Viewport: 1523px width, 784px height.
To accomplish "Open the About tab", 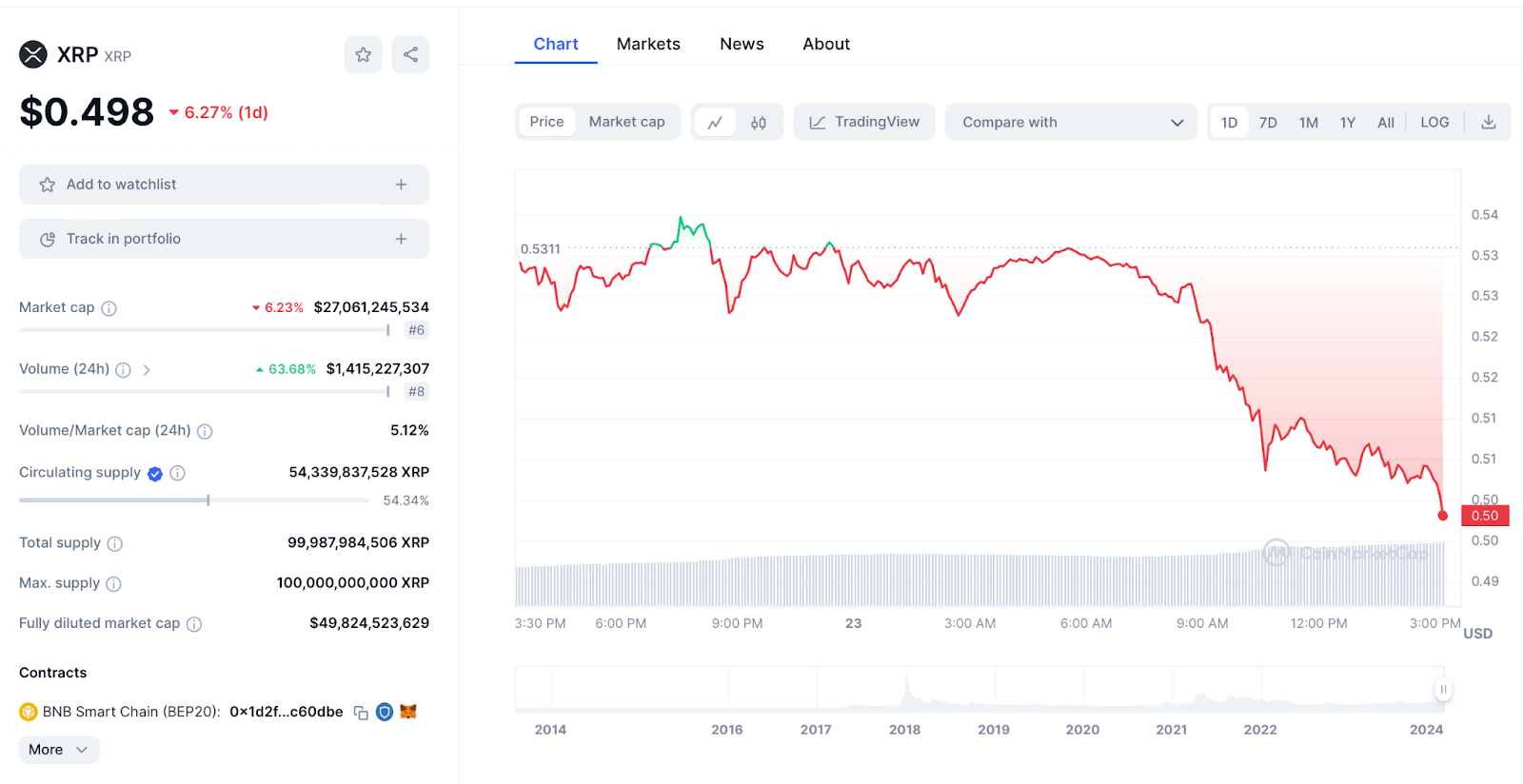I will 826,44.
